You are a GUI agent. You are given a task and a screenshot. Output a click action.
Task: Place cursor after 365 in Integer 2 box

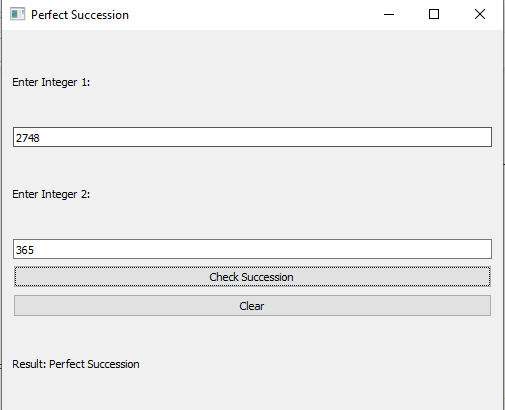(x=35, y=250)
